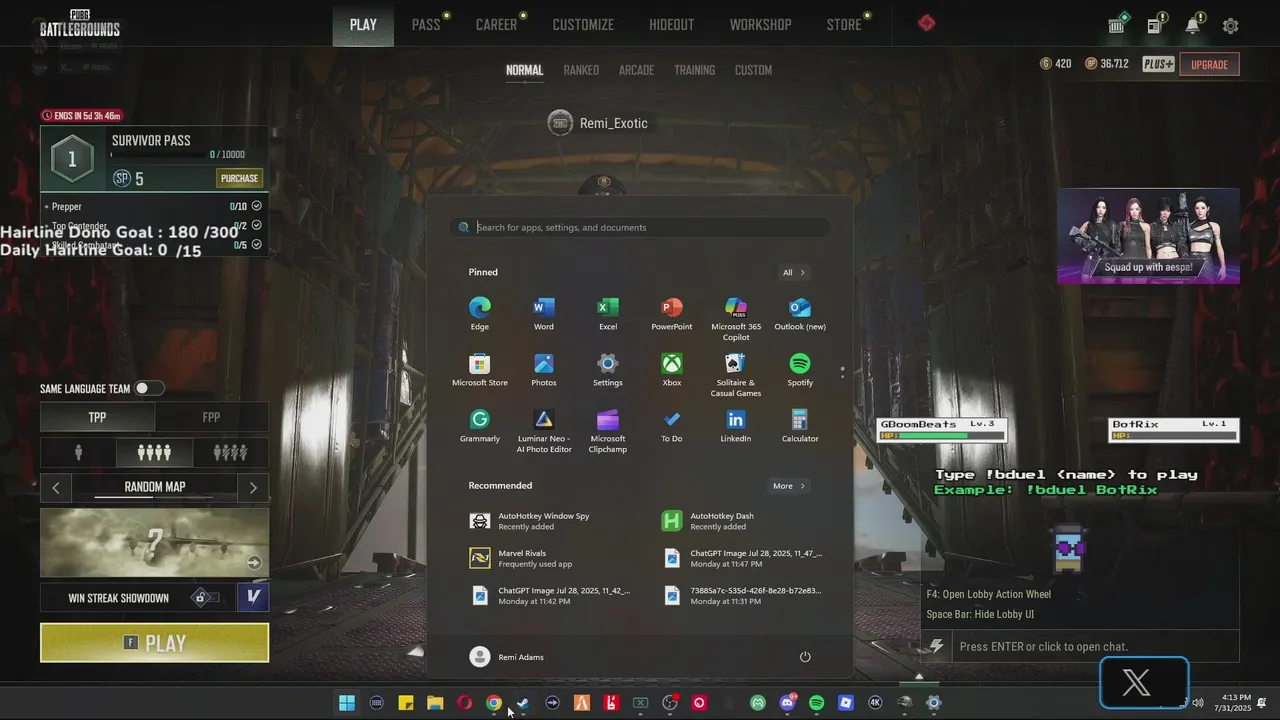Launch Word from the Start menu
The width and height of the screenshot is (1280, 720).
click(544, 313)
